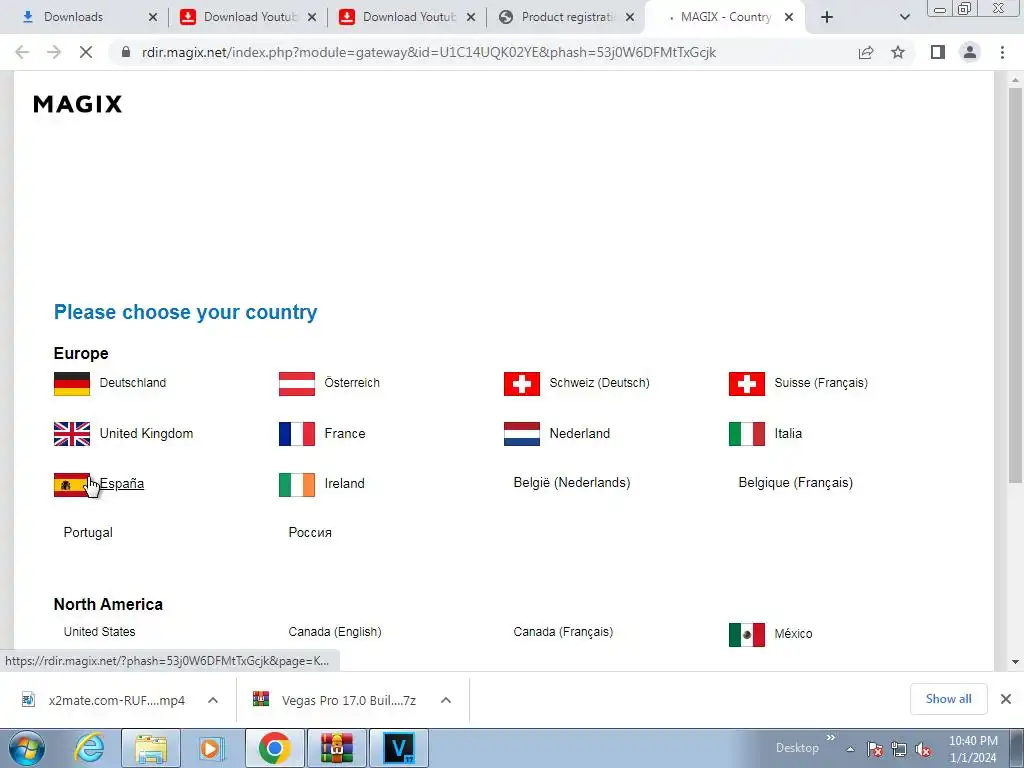
Task: Open WinRAR from taskbar
Action: pyautogui.click(x=336, y=748)
